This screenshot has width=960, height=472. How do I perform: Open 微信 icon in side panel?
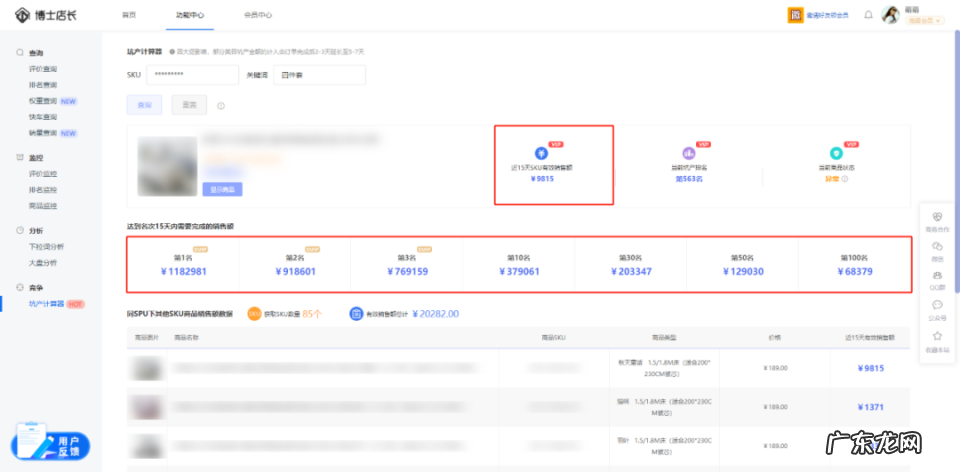coord(937,246)
